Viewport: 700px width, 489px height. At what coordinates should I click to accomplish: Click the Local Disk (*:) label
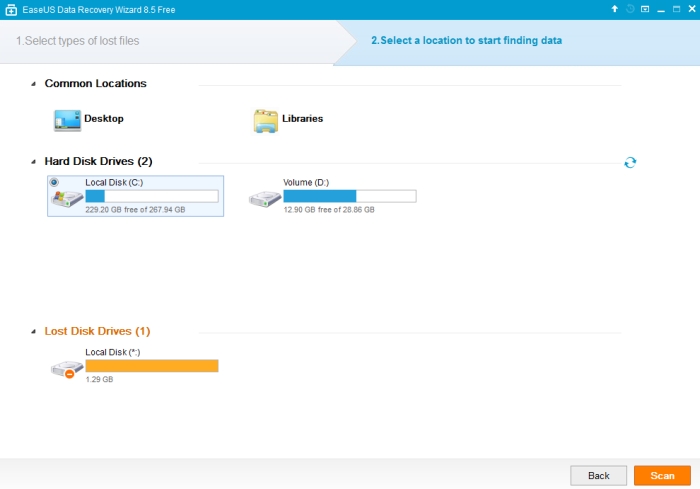click(112, 352)
